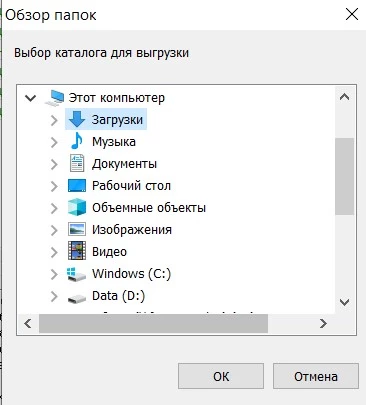Click the Изображения picture icon
The image size is (366, 405).
click(x=77, y=229)
